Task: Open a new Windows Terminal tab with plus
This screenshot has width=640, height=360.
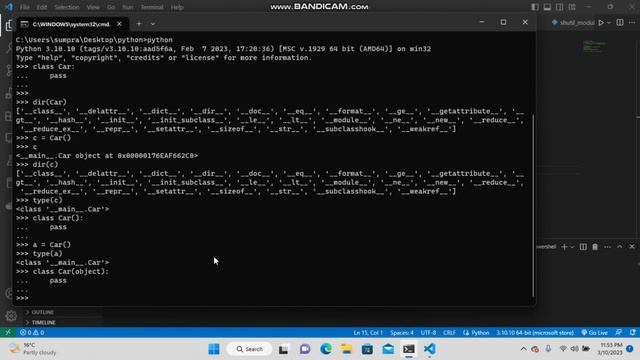Action: pos(139,24)
